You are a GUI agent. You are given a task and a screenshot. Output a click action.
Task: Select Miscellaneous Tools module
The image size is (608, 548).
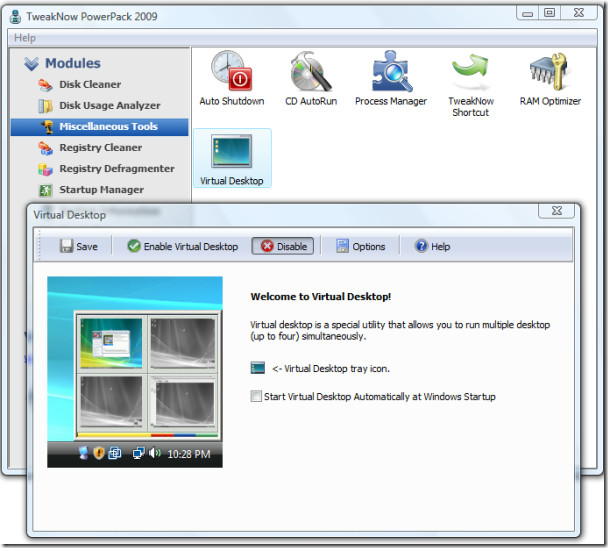coord(99,127)
